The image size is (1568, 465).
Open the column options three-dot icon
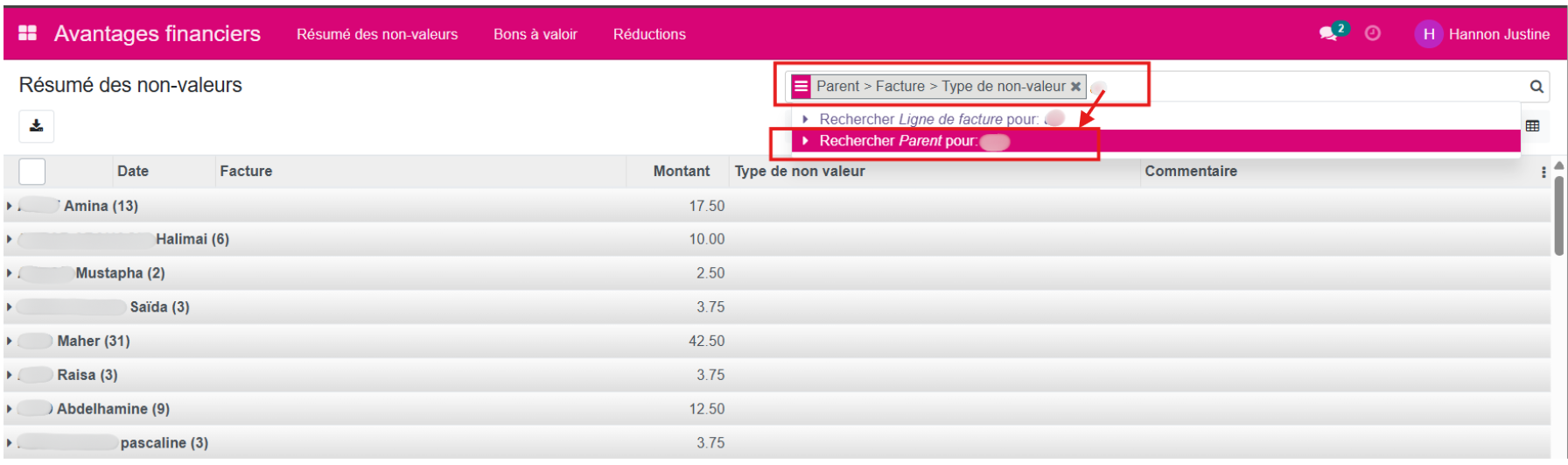(1543, 173)
